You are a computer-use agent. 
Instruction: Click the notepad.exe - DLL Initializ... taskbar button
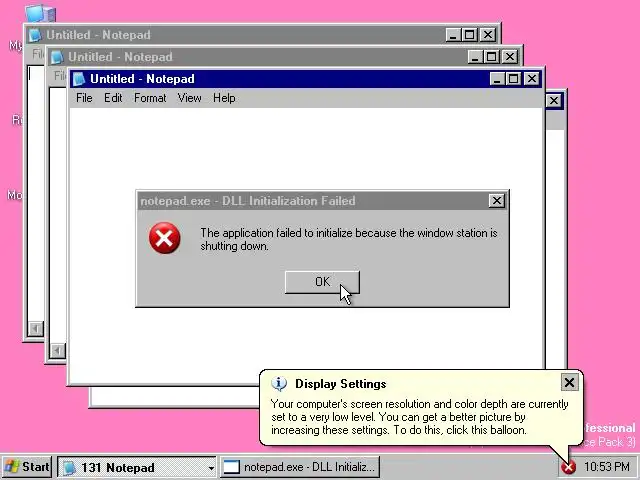pyautogui.click(x=300, y=467)
